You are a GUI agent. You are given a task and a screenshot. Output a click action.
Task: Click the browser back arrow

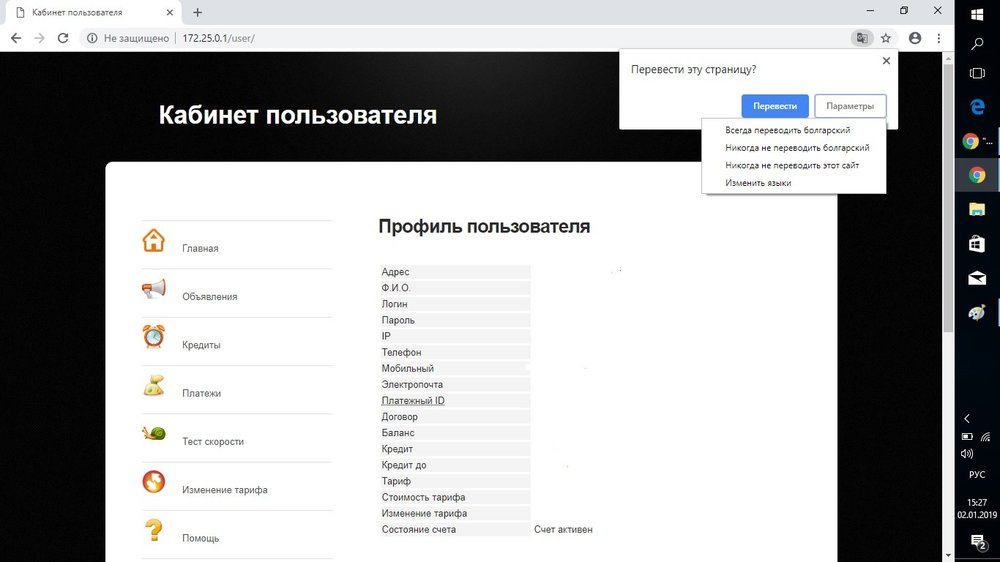pos(16,38)
